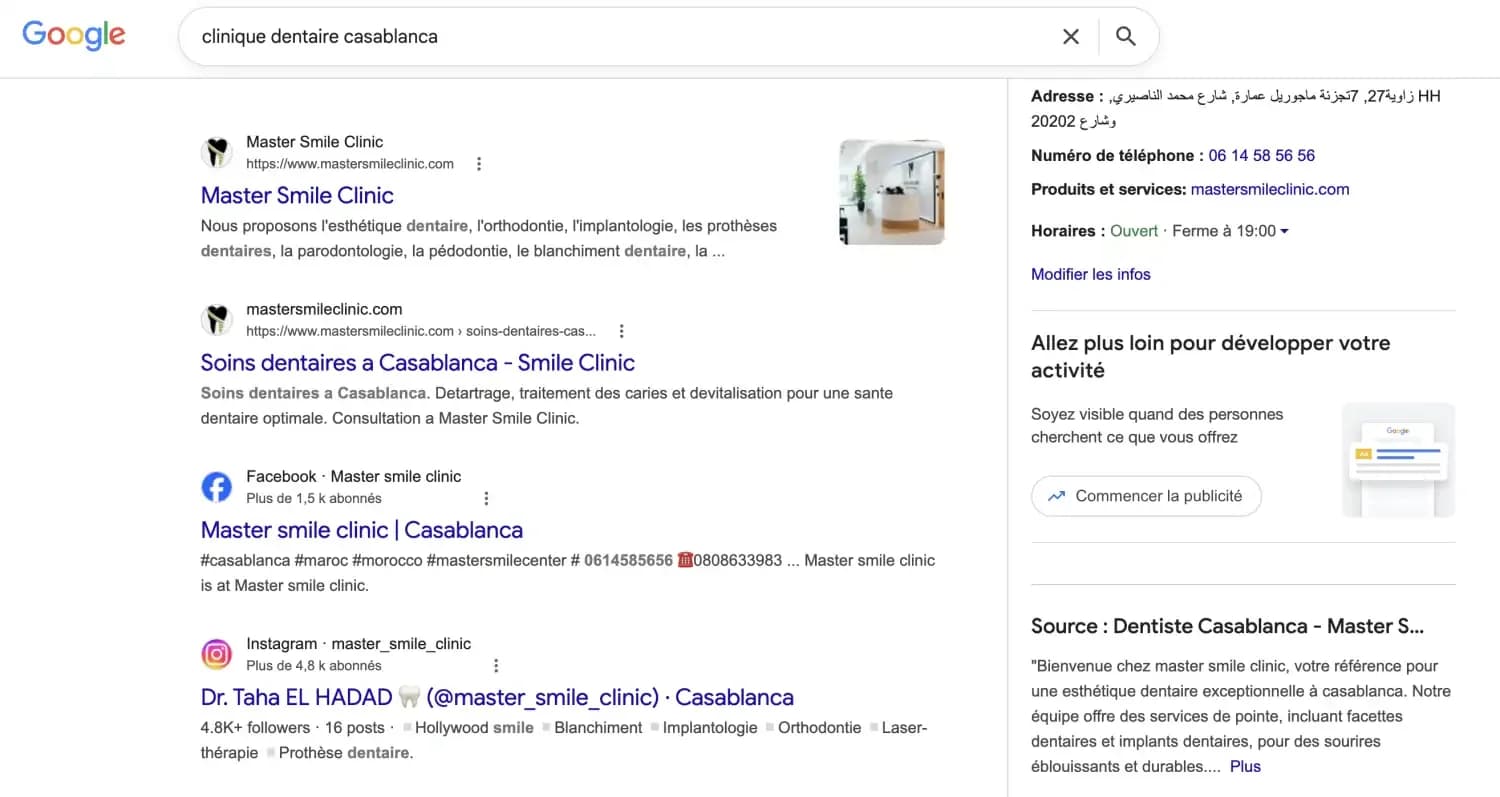Open more options for Master Smile Clinic result
Screen dimensions: 1500x797
[479, 163]
